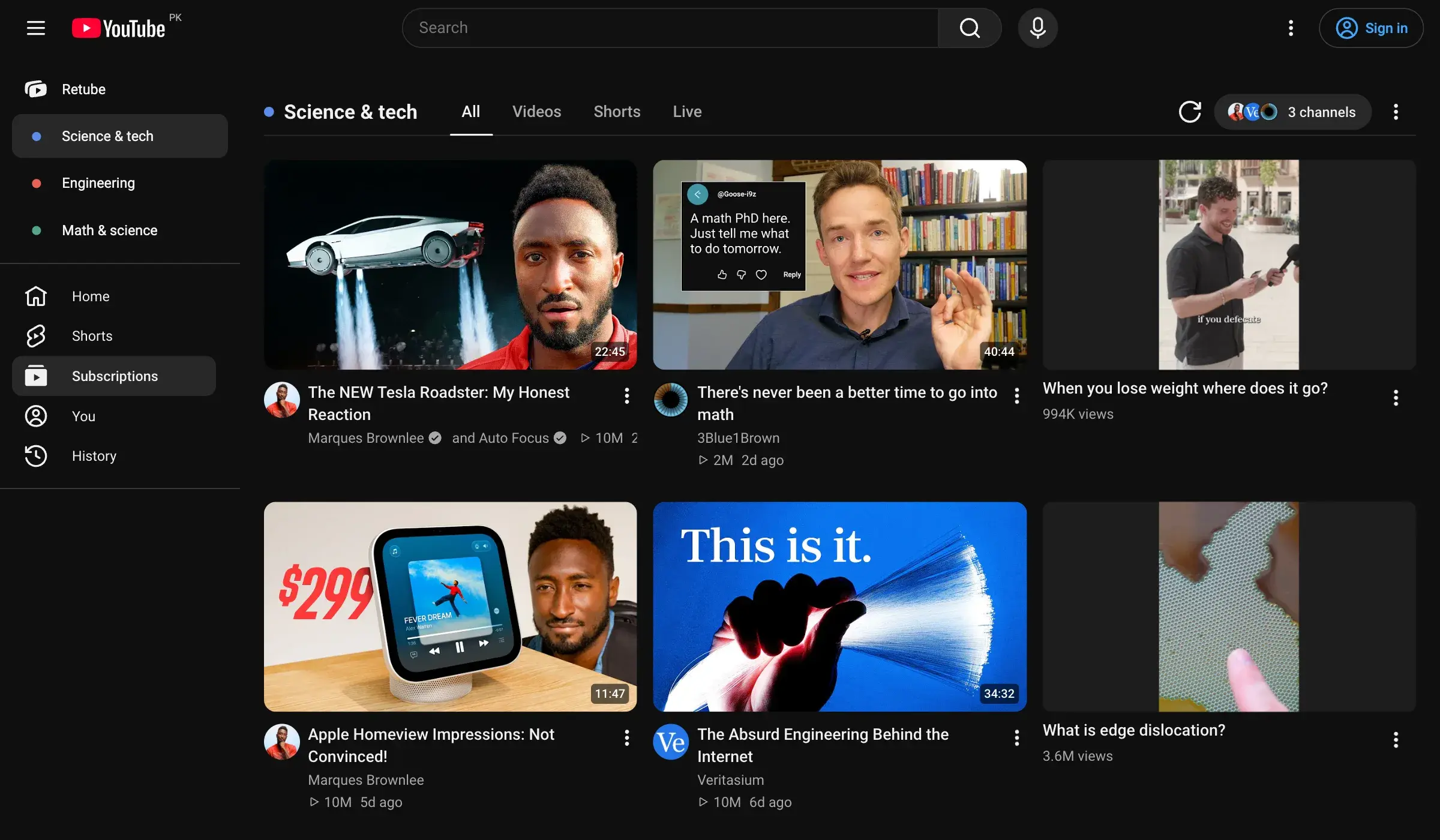Viewport: 1440px width, 840px height.
Task: Play the Apple Homeview video thumbnail
Action: click(451, 607)
